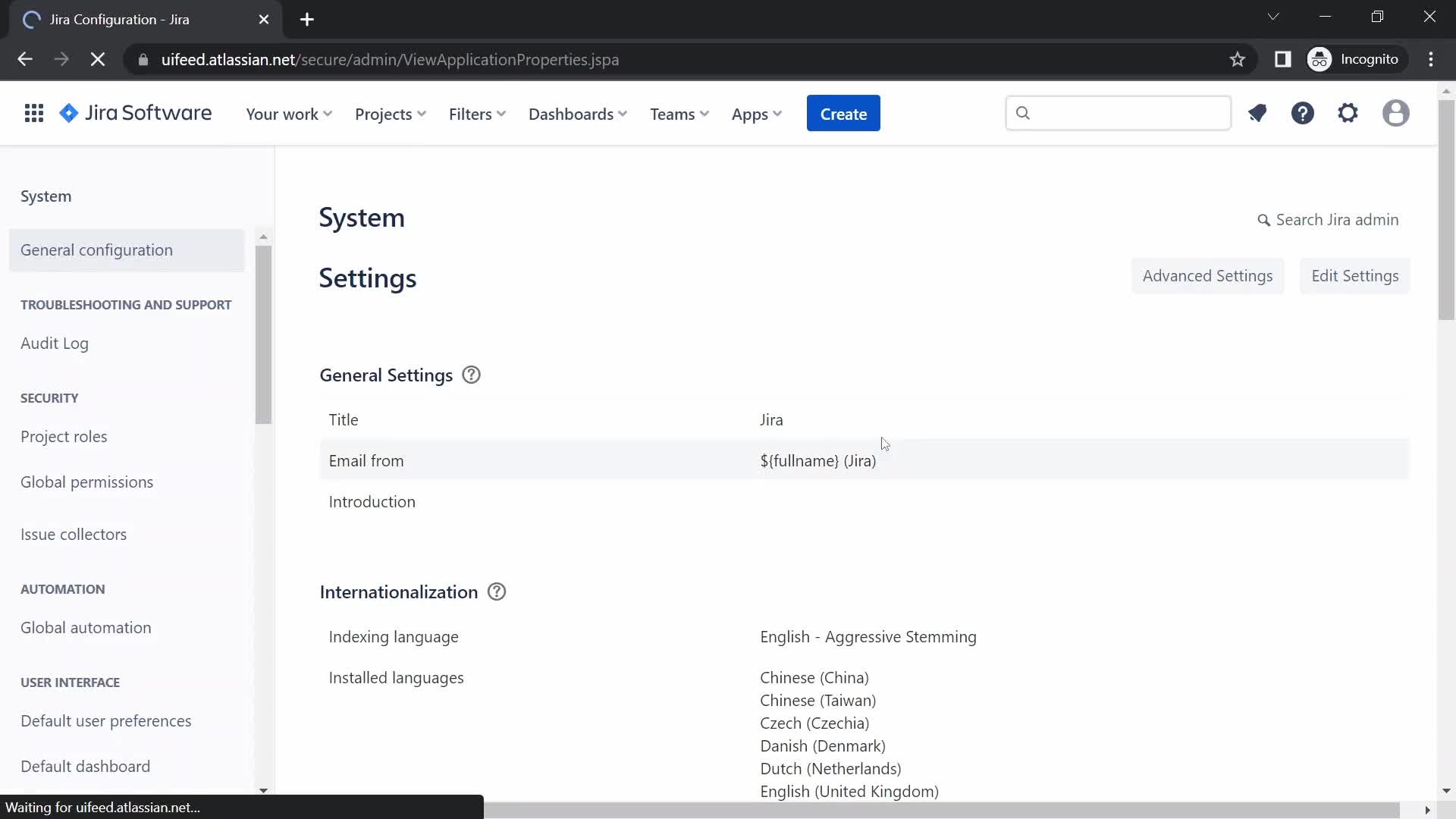Close the Jira Configuration tab
Screen dimensions: 1456x819
264,20
